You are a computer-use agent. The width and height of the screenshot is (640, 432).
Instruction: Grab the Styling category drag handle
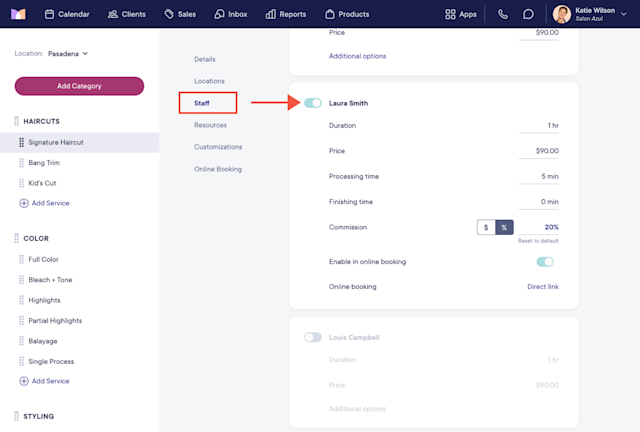[16, 416]
